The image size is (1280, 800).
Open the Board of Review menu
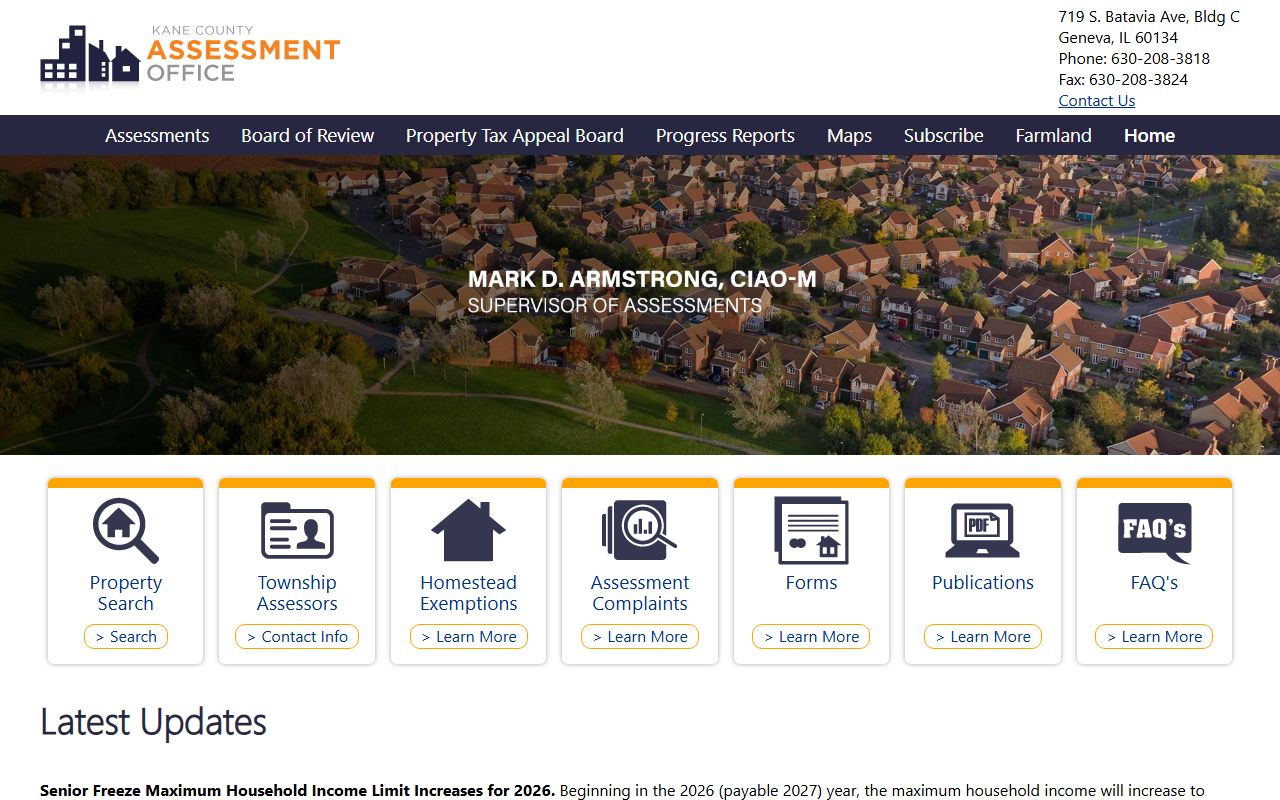click(x=307, y=136)
